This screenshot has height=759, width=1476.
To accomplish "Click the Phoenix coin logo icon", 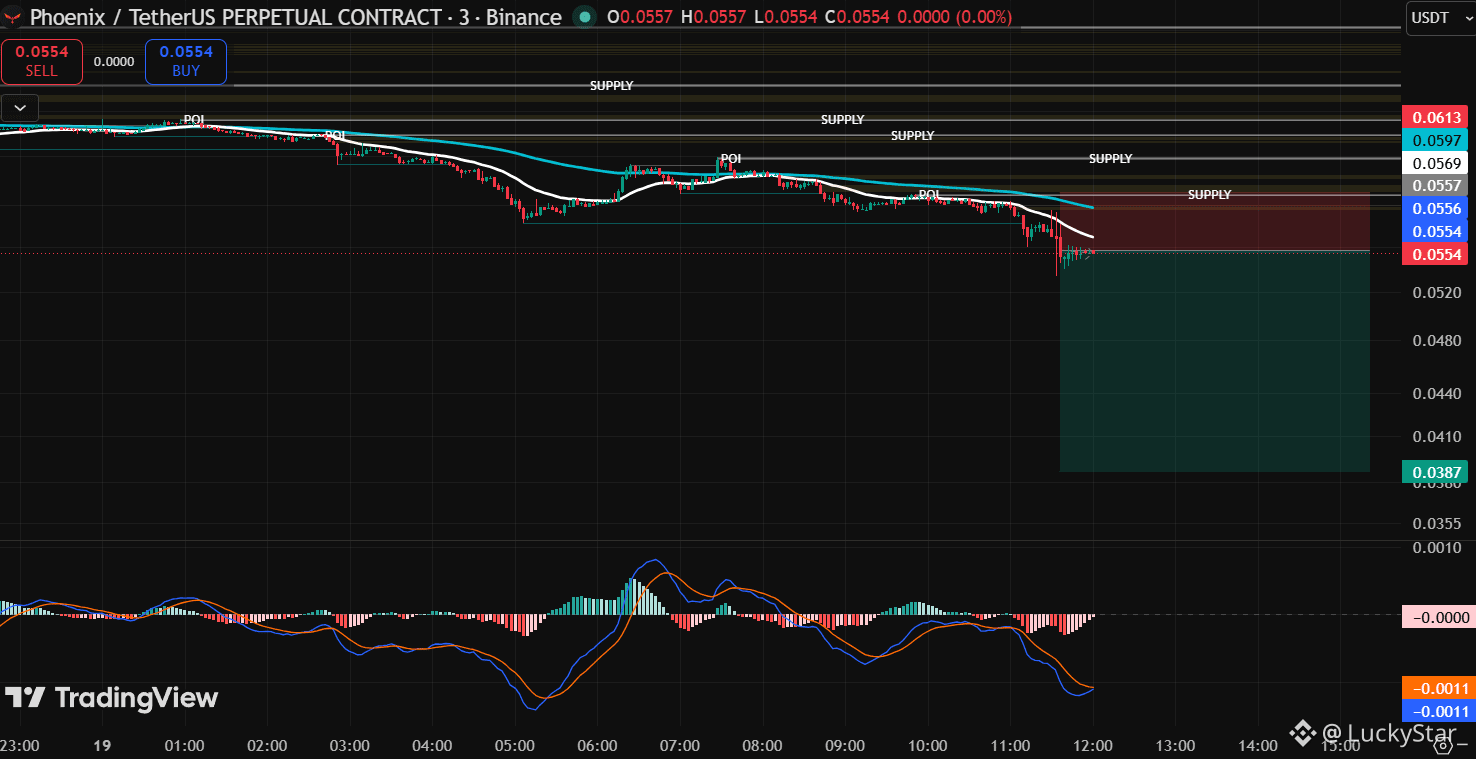I will 11,17.
